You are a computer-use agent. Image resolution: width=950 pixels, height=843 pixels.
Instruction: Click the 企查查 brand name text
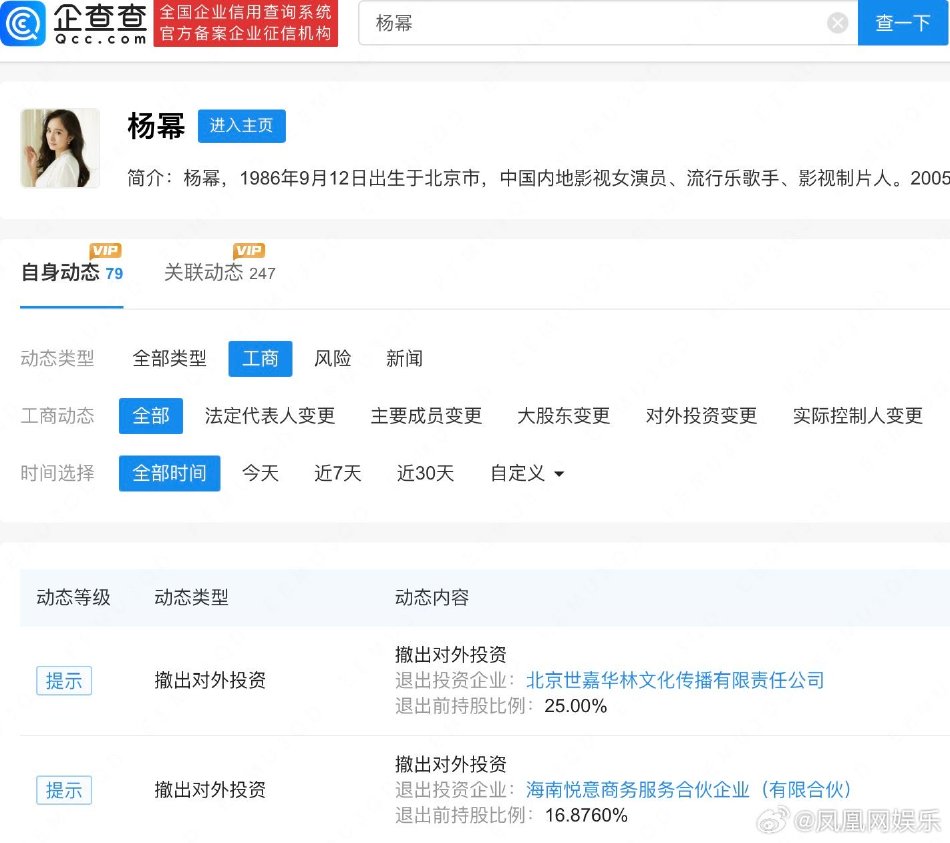pyautogui.click(x=101, y=18)
